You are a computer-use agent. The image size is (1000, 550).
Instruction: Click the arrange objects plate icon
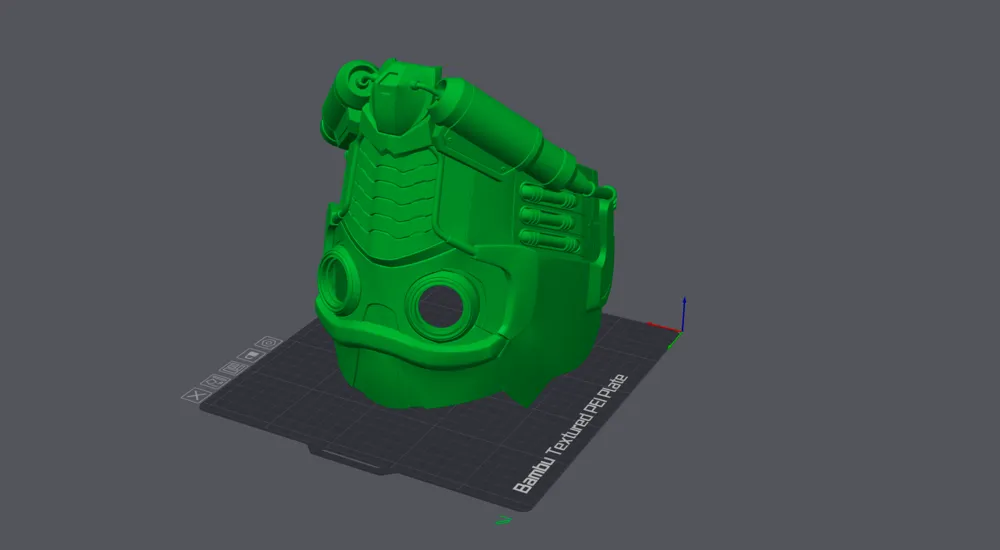pyautogui.click(x=233, y=368)
